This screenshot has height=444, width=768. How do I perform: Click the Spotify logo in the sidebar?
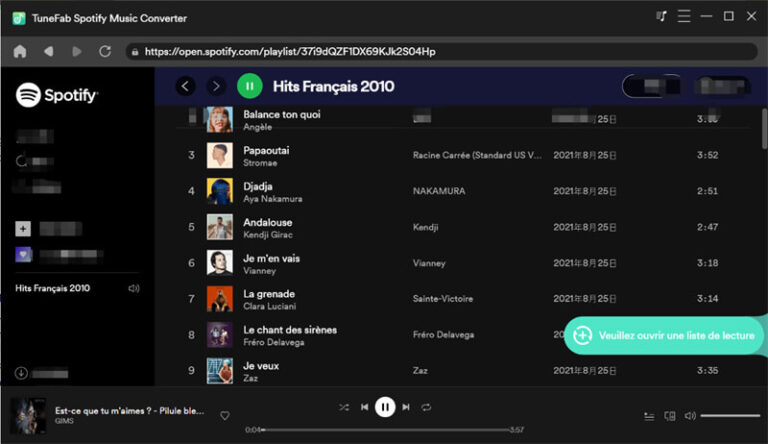pyautogui.click(x=57, y=95)
